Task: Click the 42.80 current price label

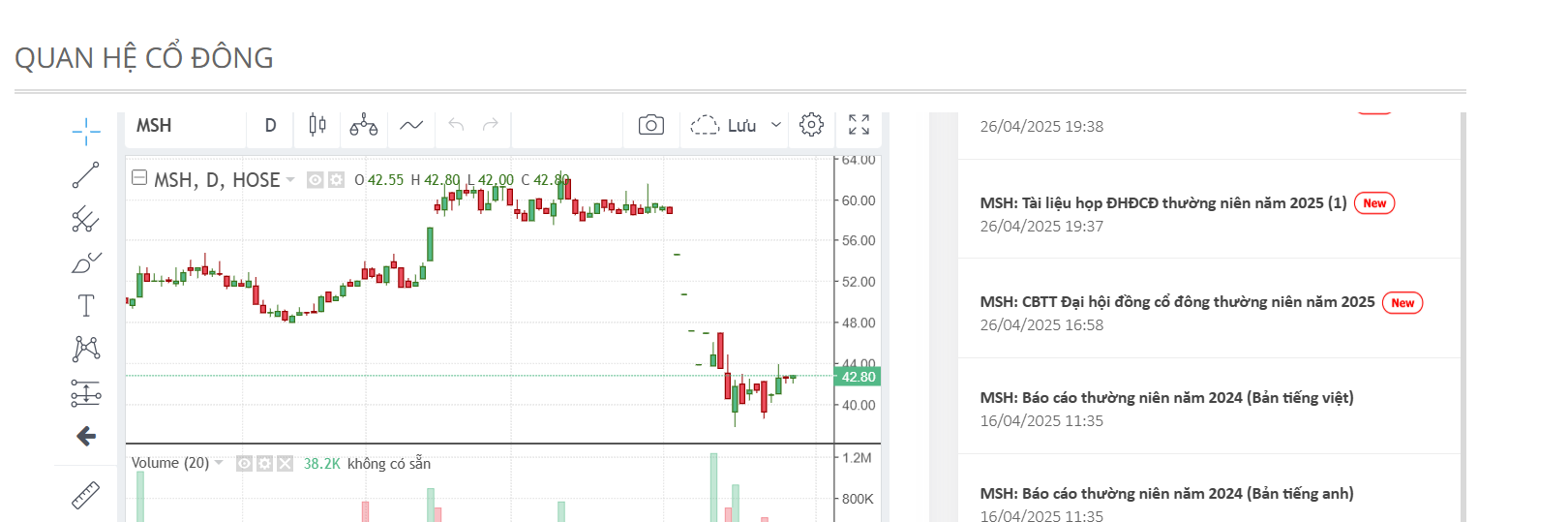Action: click(x=858, y=377)
